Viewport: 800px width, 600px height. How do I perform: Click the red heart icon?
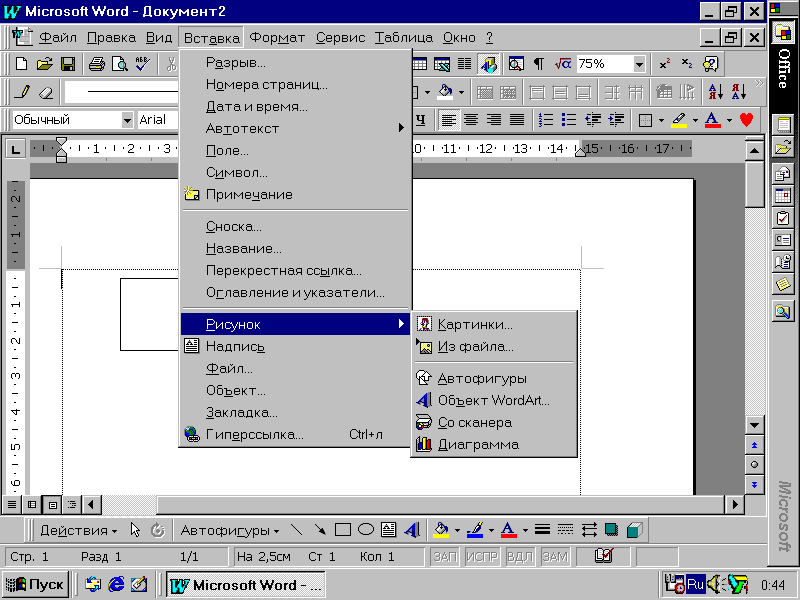[746, 120]
